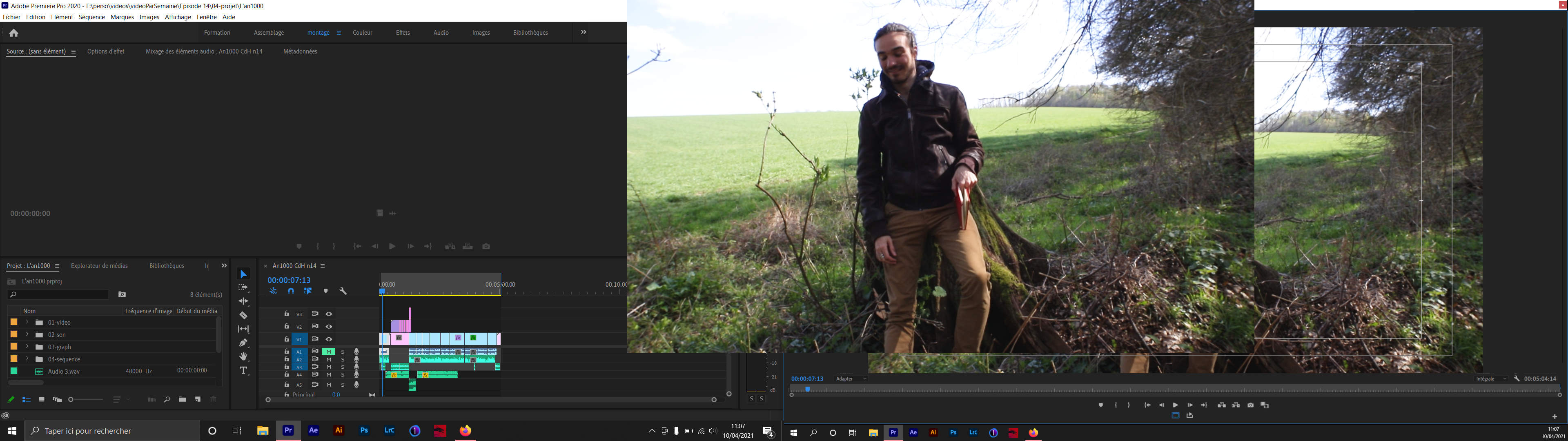Select the Pen tool
Viewport: 1568px width, 441px height.
click(x=243, y=343)
